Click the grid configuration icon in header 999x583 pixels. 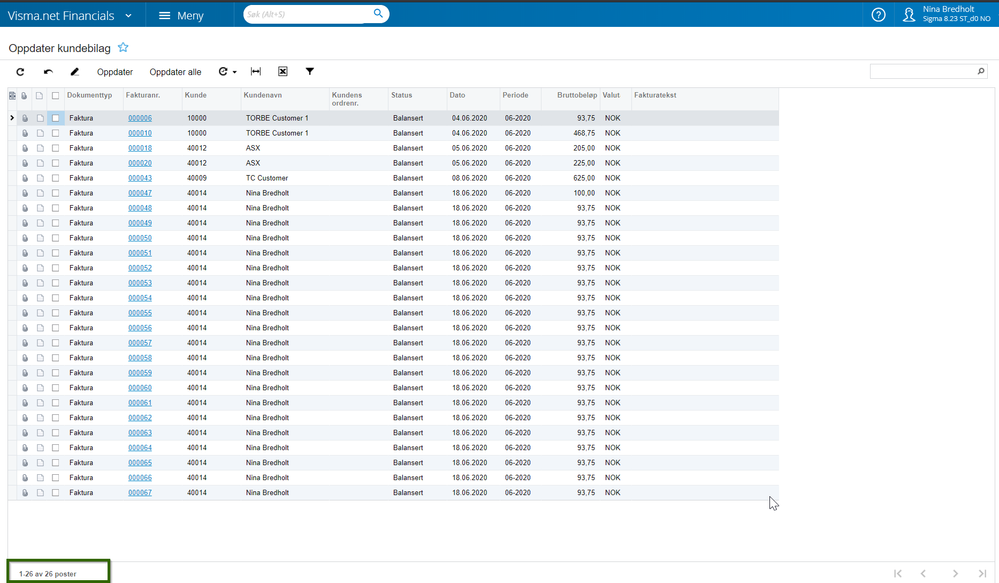[x=12, y=96]
